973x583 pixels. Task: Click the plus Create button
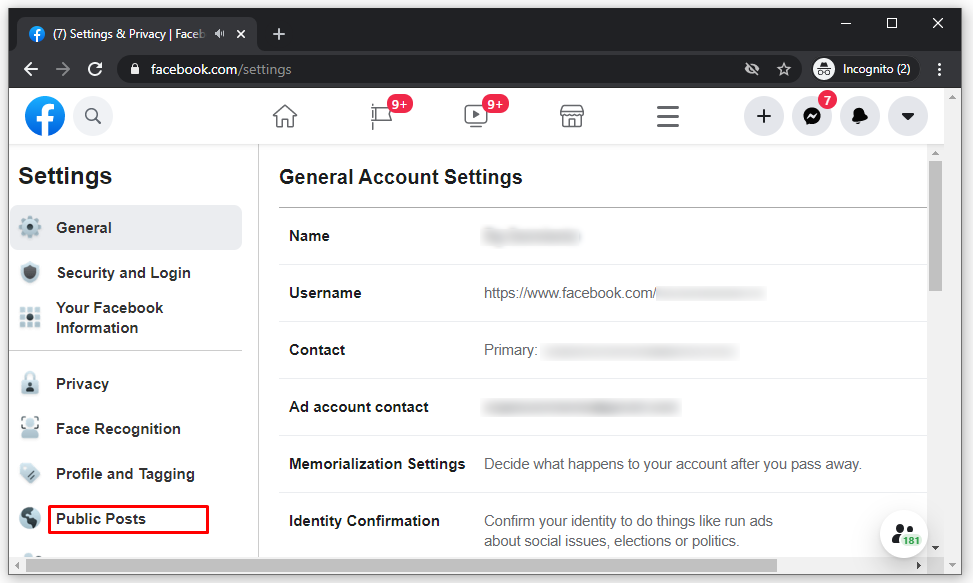(764, 116)
